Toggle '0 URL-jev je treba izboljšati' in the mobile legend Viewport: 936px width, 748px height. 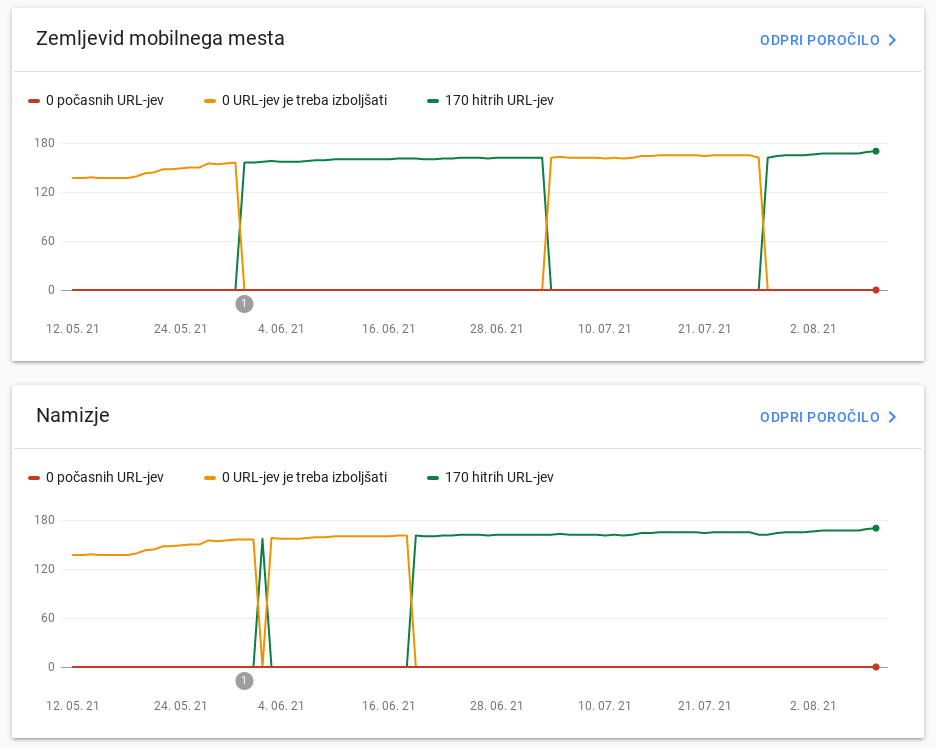[304, 100]
